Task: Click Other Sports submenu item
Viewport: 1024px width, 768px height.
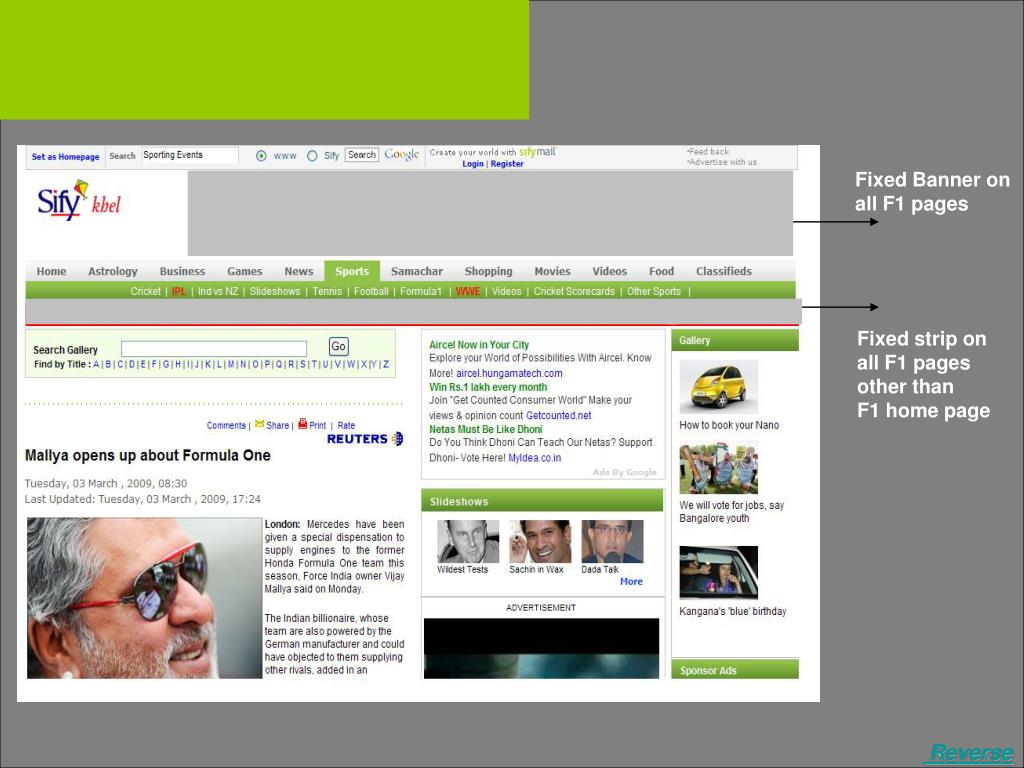Action: (654, 291)
